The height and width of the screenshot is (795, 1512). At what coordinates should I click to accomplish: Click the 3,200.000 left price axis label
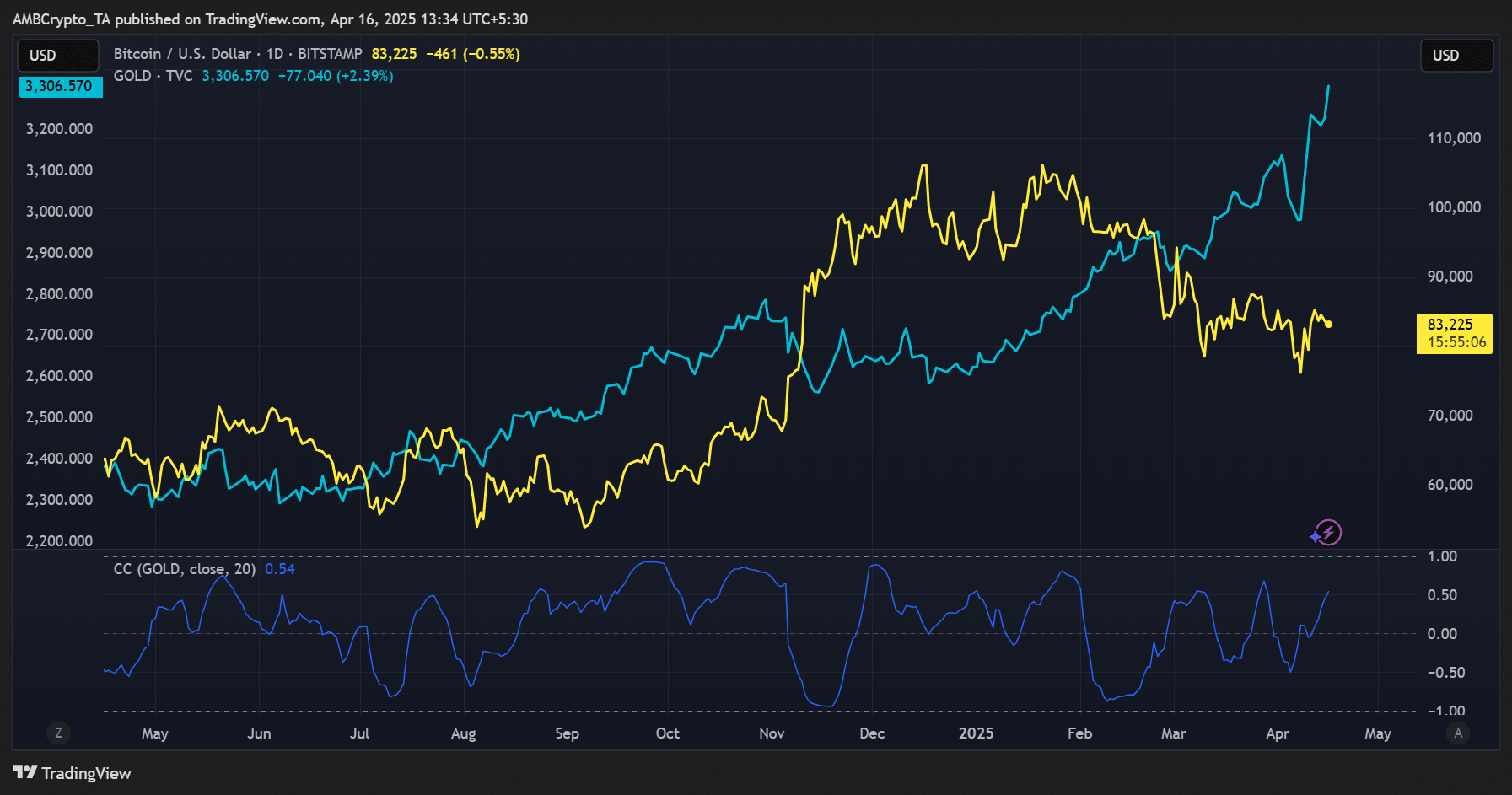coord(59,129)
